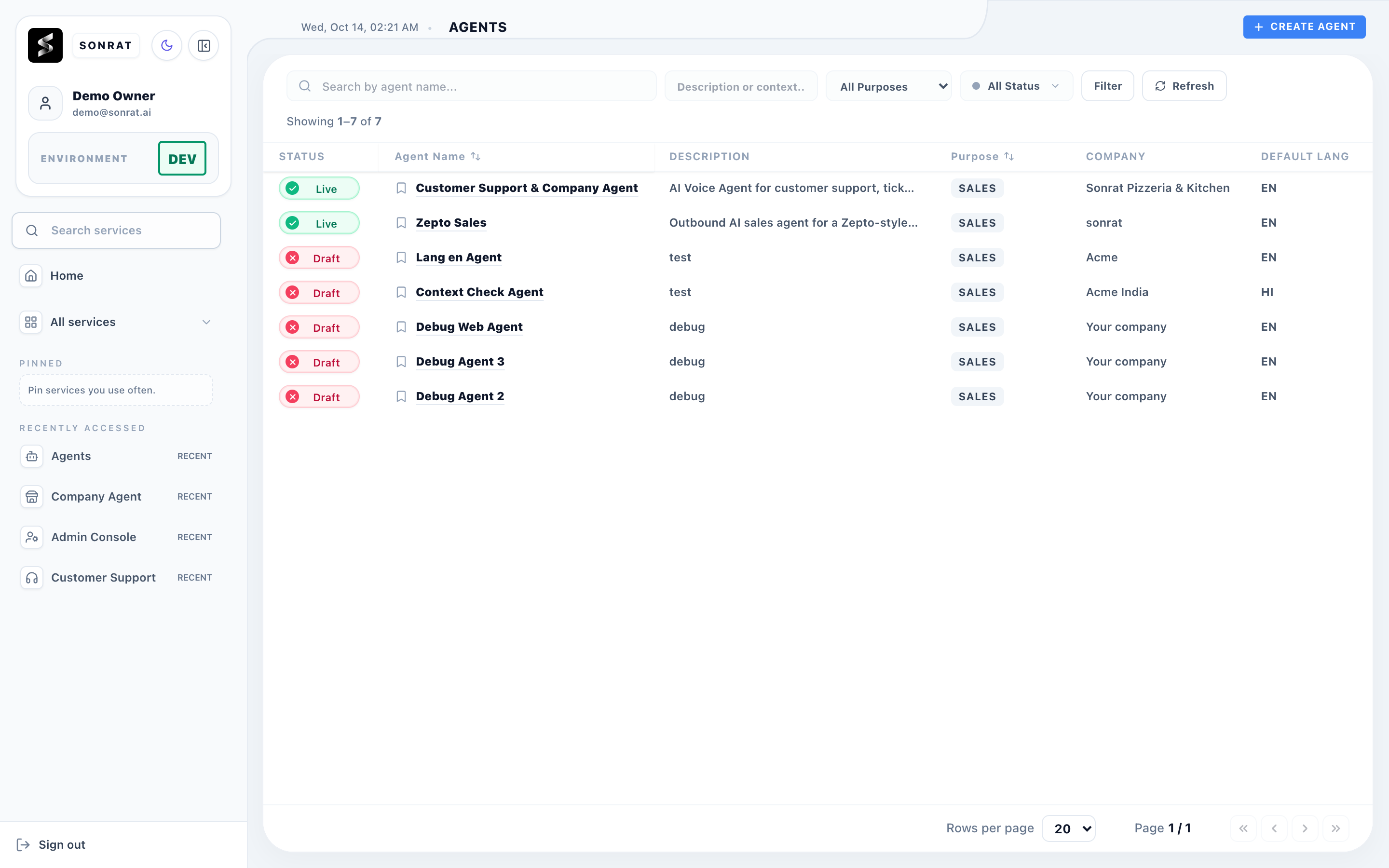
Task: Expand the All services chevron
Action: pos(206,322)
